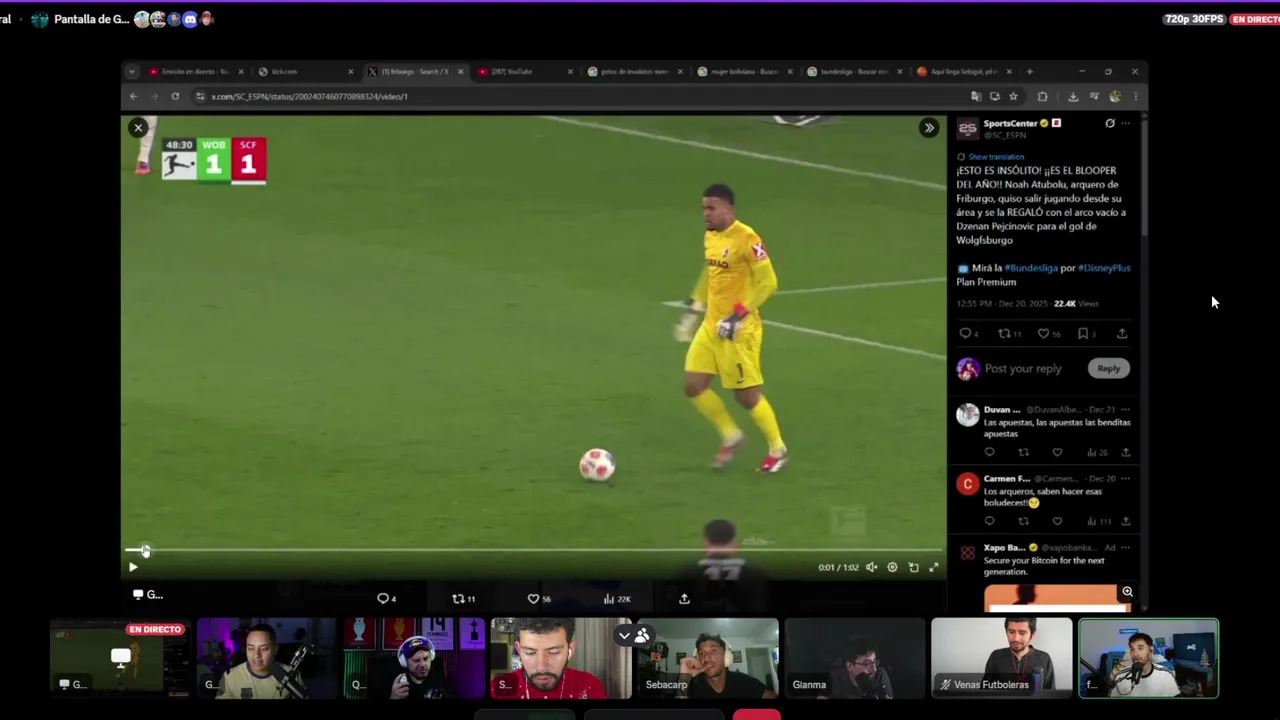Seek on the video progress bar
This screenshot has width=1280, height=720.
pyautogui.click(x=533, y=550)
